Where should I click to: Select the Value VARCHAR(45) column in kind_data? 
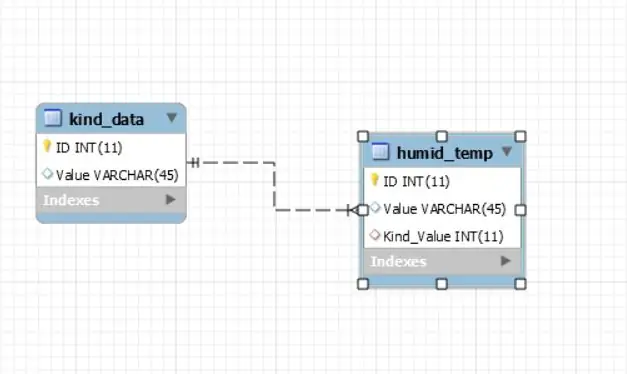point(111,175)
